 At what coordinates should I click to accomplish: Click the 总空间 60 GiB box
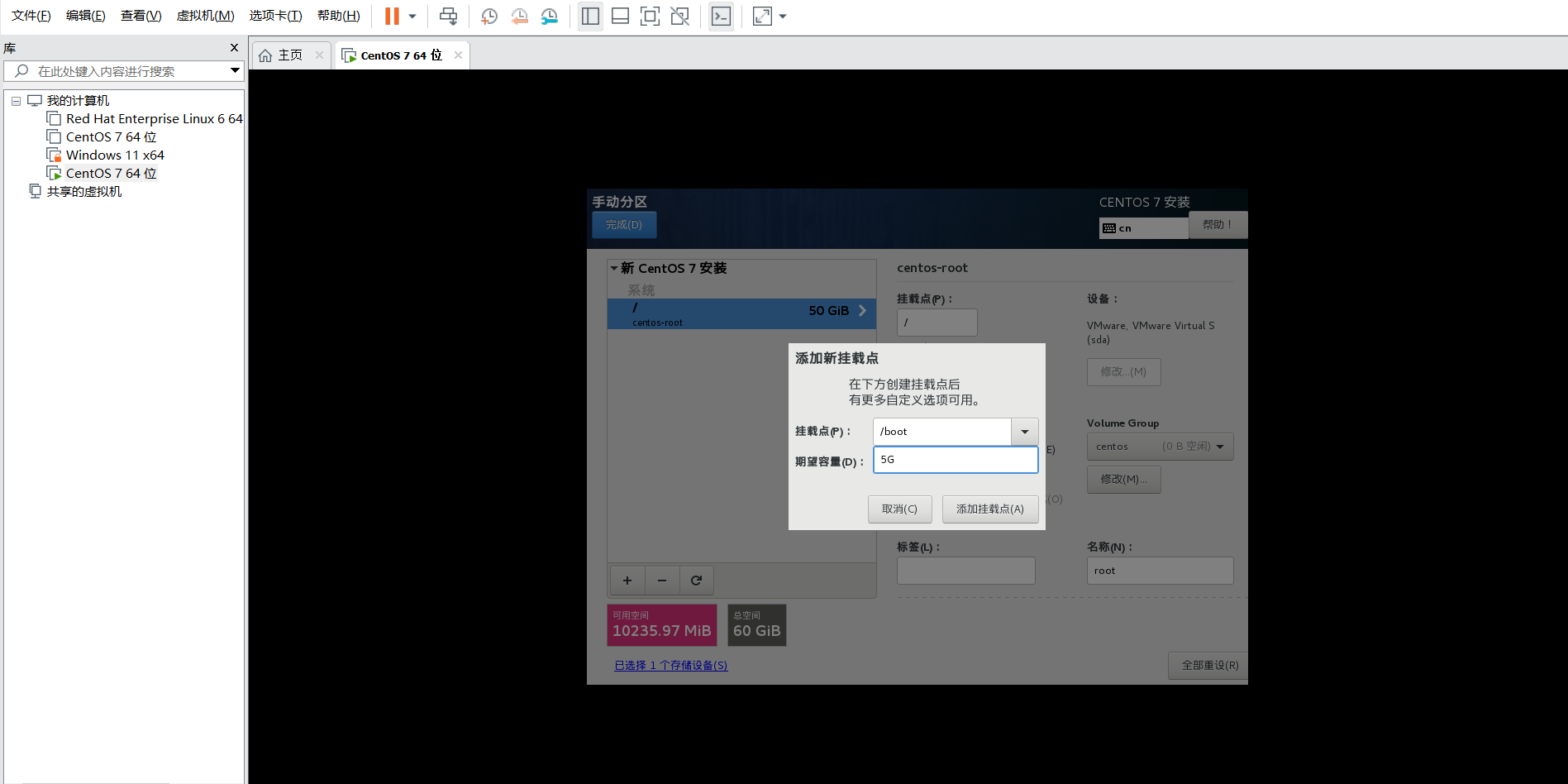click(756, 625)
